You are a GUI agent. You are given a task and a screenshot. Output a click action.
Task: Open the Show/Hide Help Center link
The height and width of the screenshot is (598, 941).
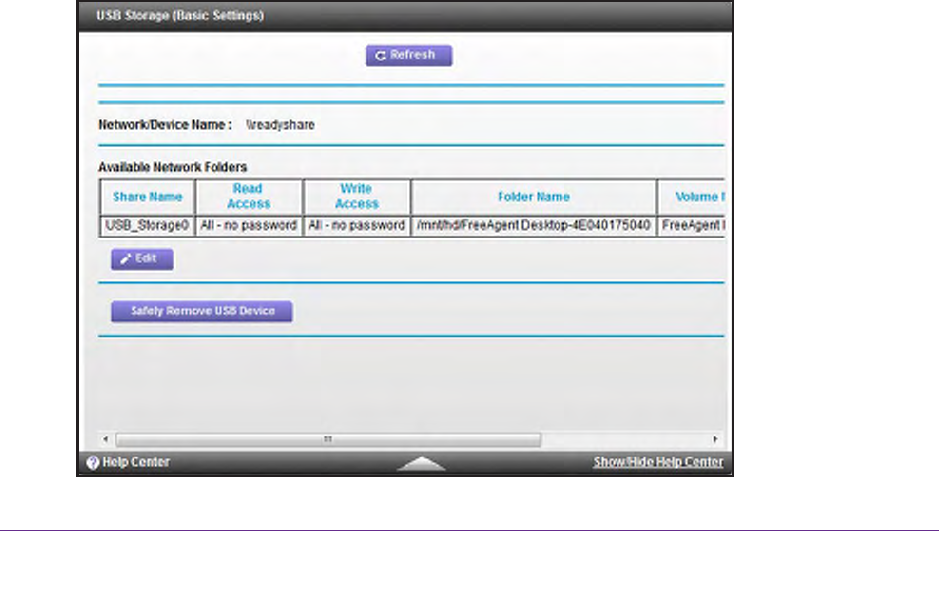pos(658,462)
